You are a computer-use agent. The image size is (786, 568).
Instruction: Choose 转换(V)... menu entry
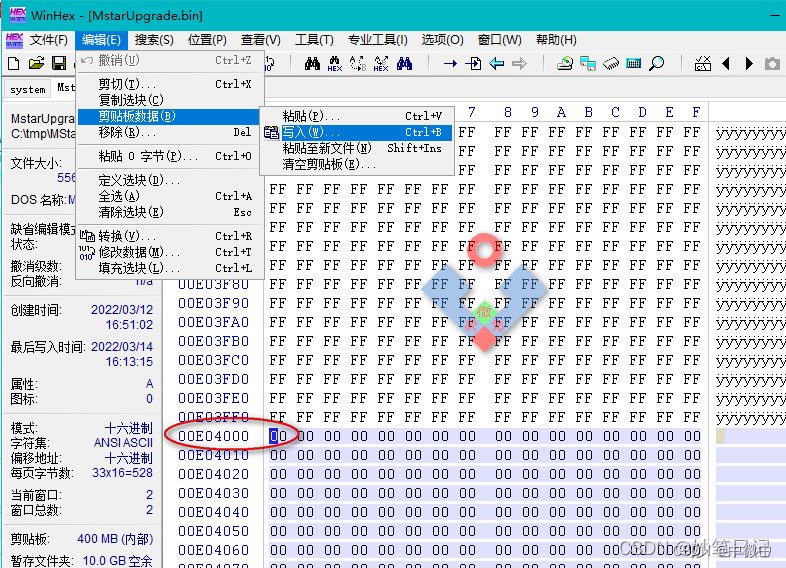pyautogui.click(x=170, y=236)
